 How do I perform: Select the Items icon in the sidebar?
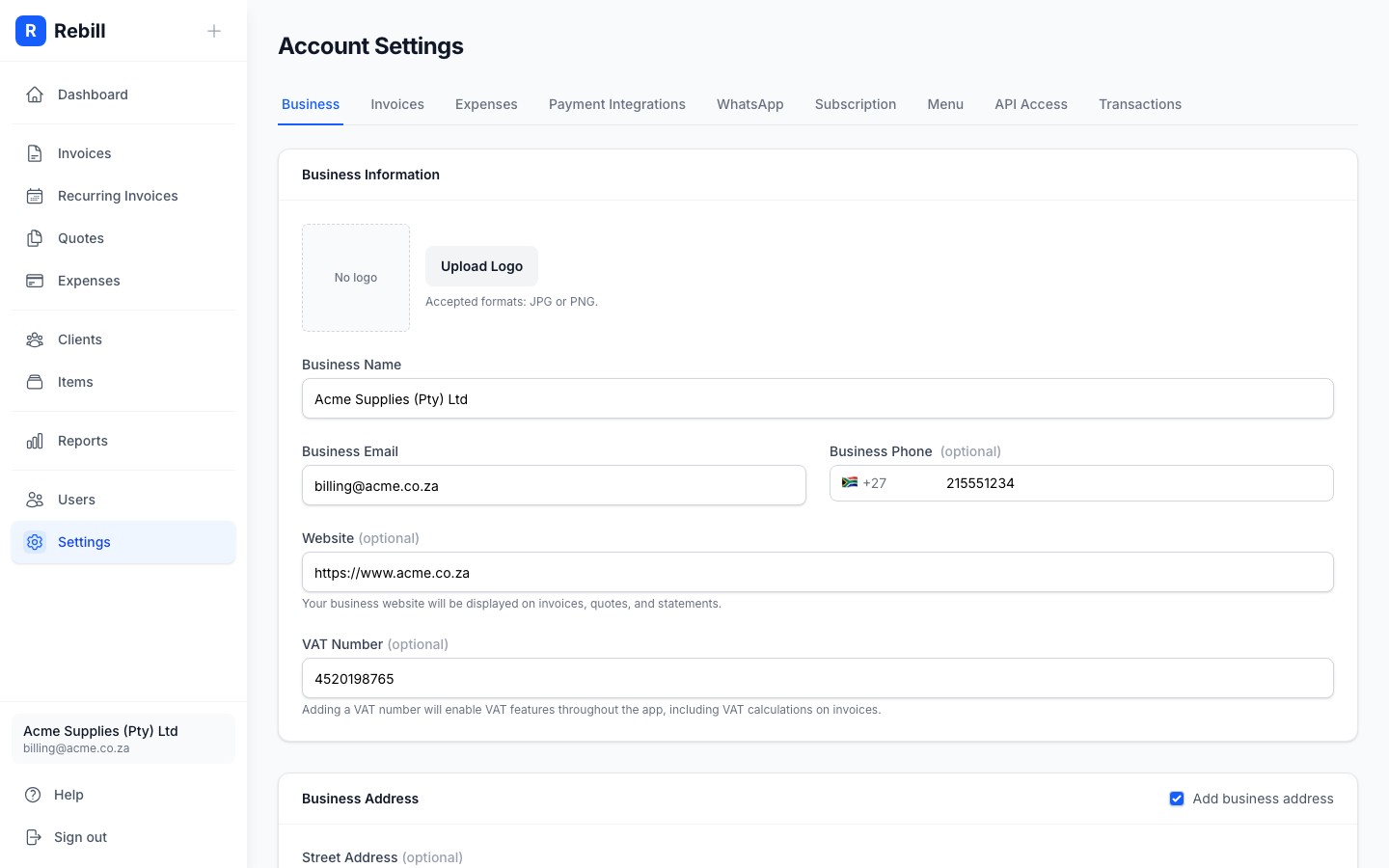coord(35,382)
